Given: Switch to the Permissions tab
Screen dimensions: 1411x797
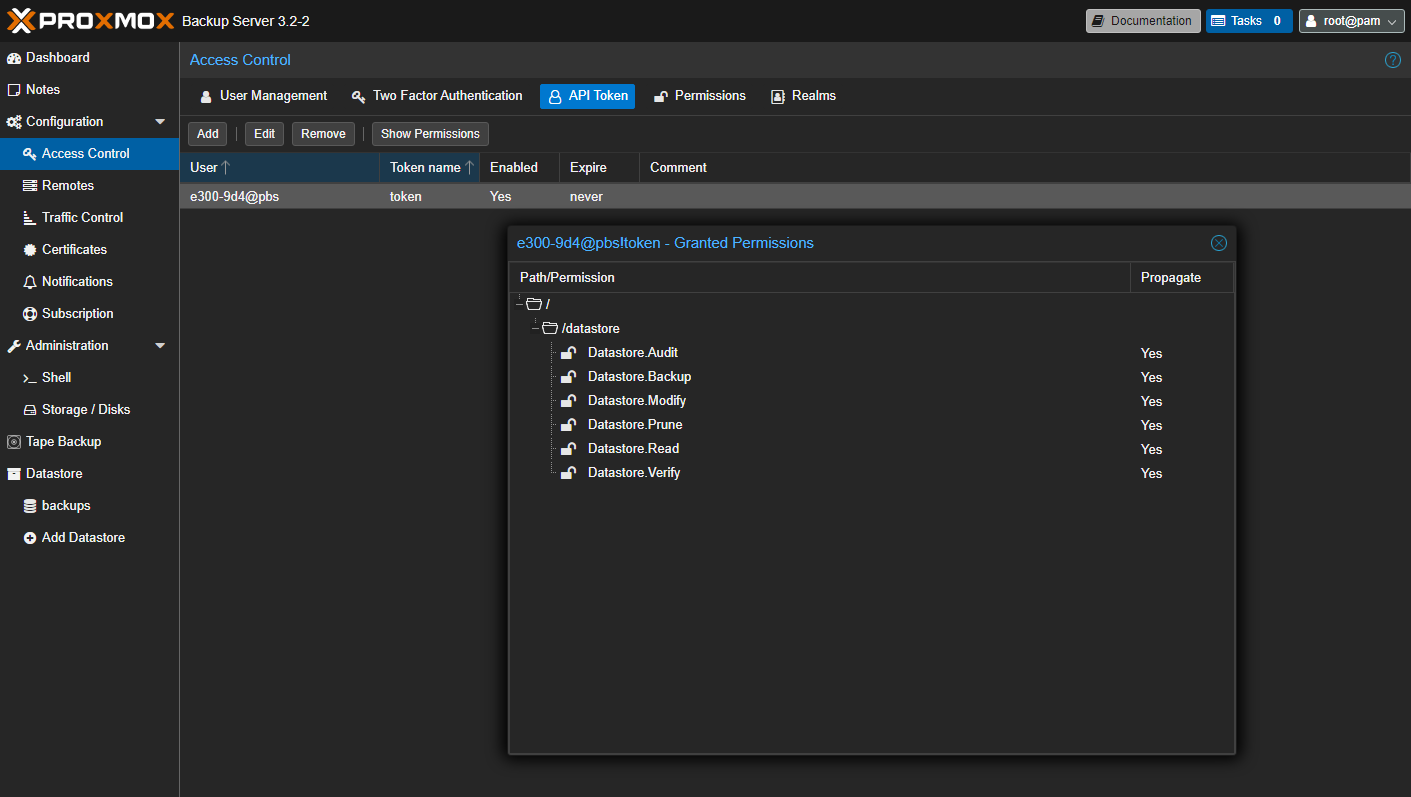Looking at the screenshot, I should 699,96.
